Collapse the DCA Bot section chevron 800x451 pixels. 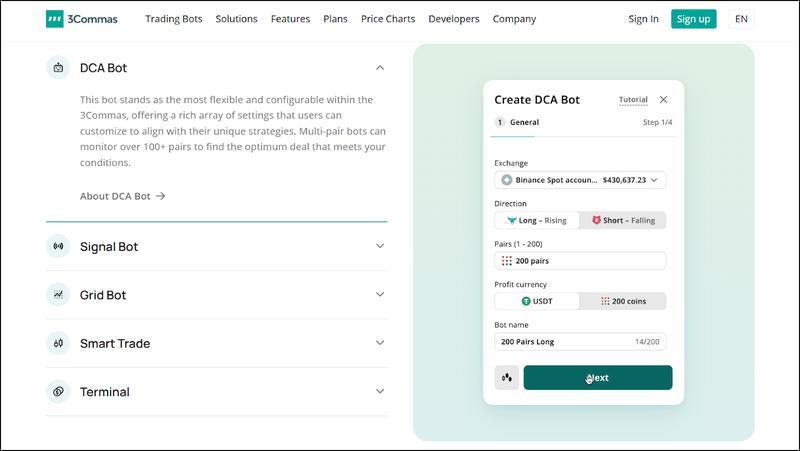(379, 68)
